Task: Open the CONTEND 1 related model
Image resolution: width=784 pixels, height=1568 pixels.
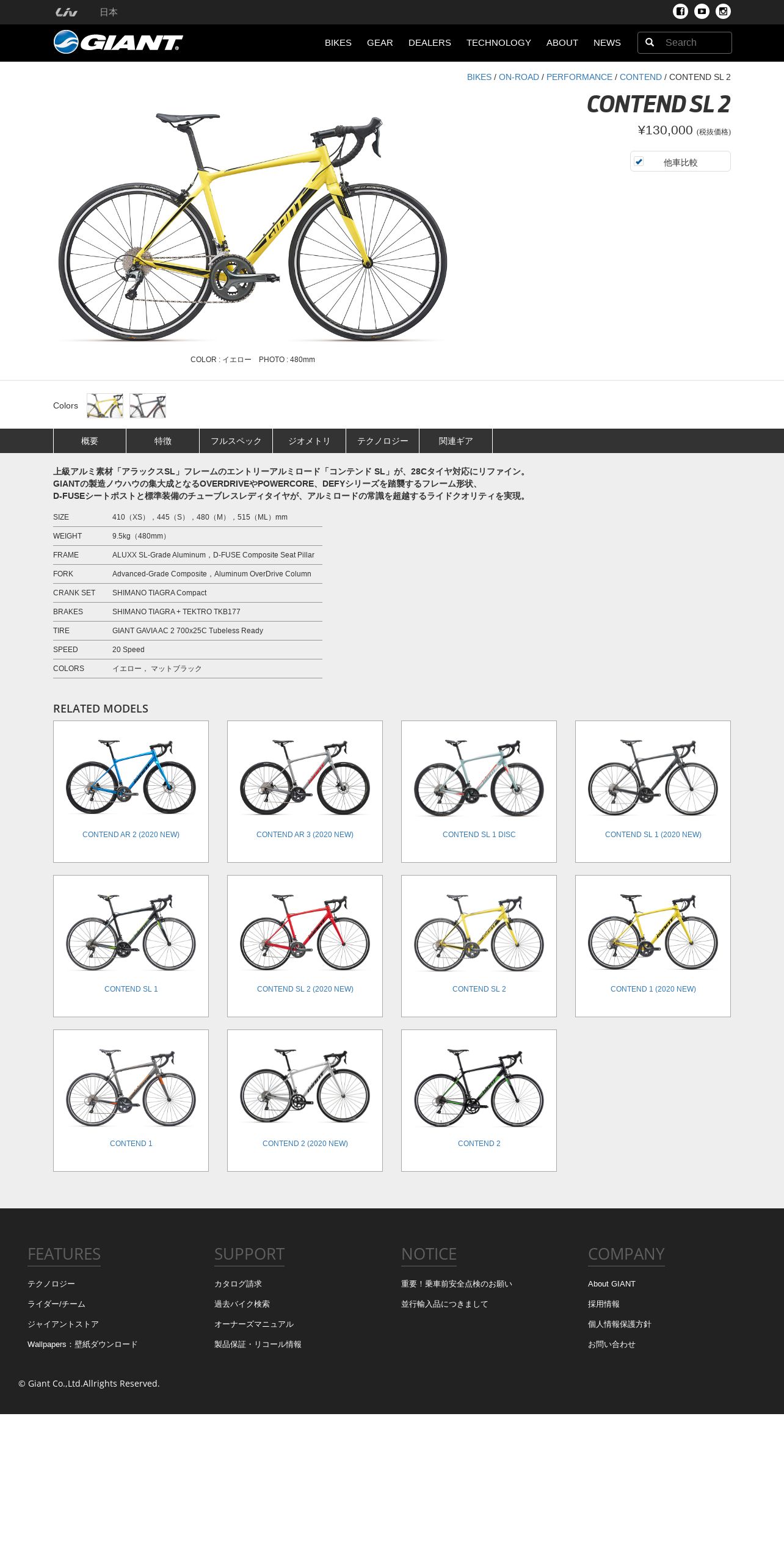Action: click(131, 1100)
